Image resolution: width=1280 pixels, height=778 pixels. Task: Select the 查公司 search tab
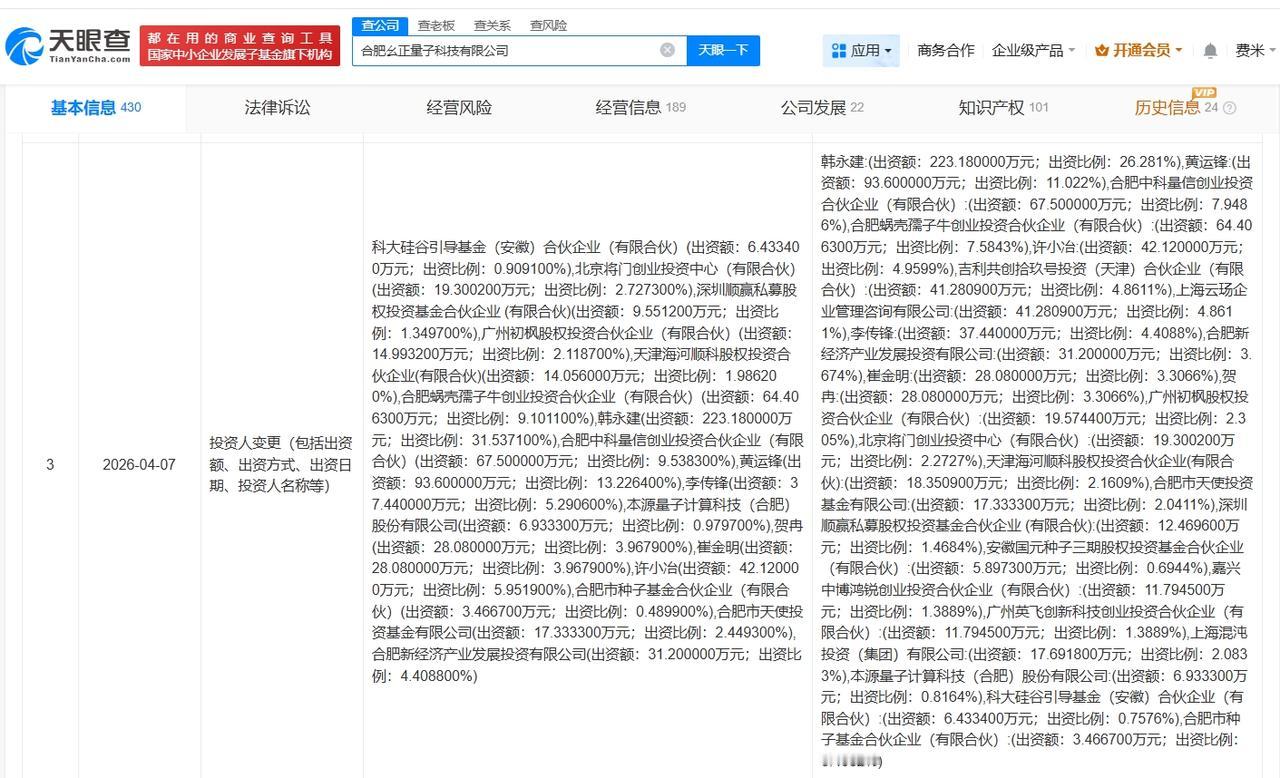380,25
